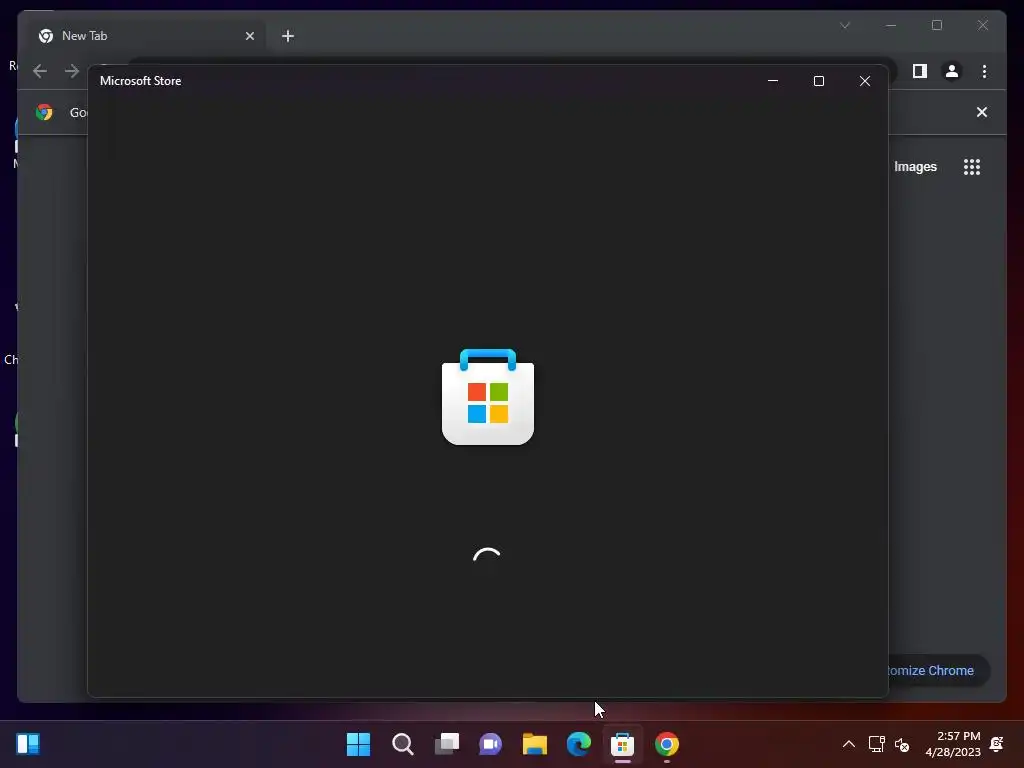The width and height of the screenshot is (1024, 768).
Task: Dismiss the Chrome info bar
Action: [x=982, y=112]
